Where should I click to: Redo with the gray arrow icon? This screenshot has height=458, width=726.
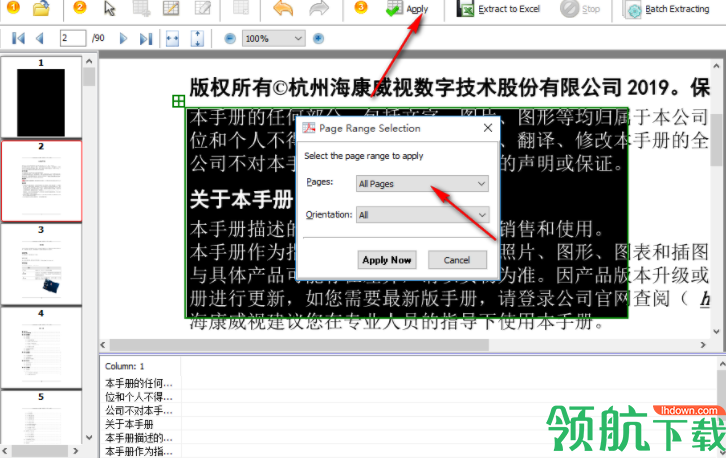pyautogui.click(x=319, y=8)
